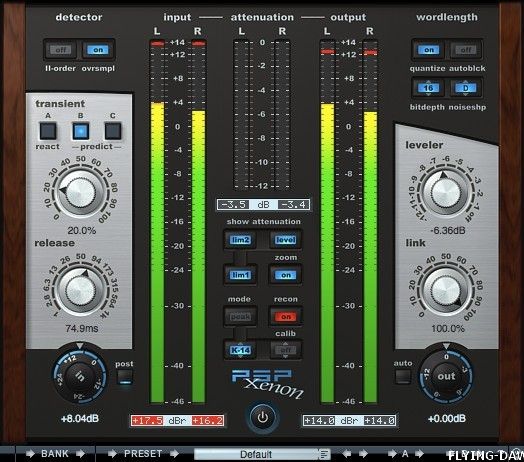Toggle the zoom on switch
The height and width of the screenshot is (462, 524).
(286, 275)
